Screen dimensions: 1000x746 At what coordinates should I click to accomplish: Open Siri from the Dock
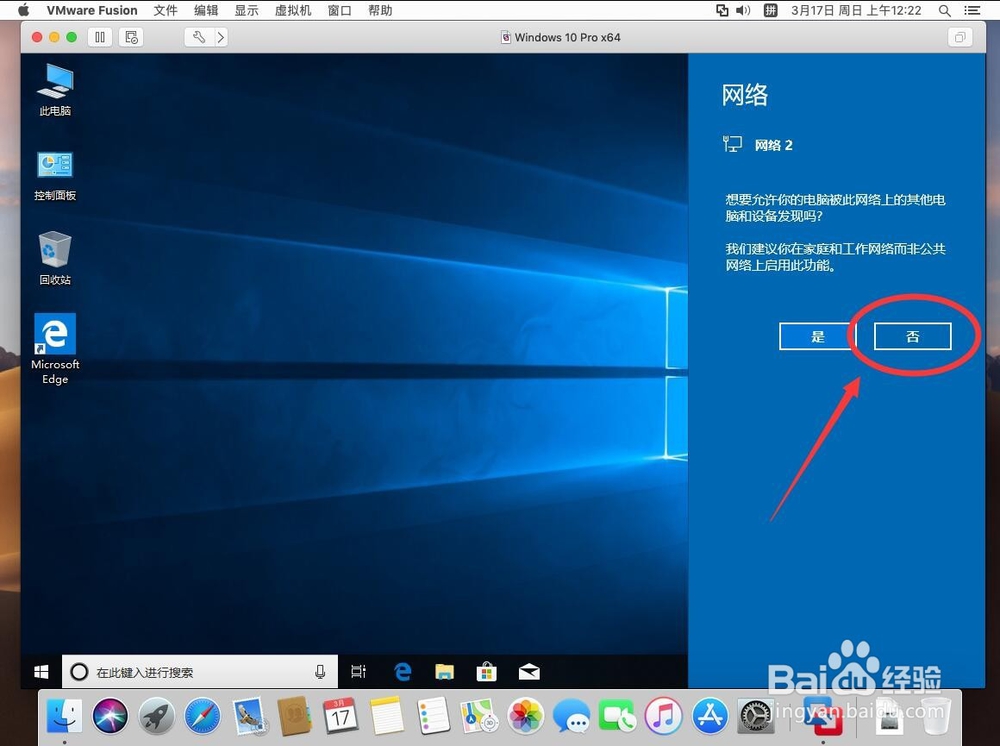tap(110, 715)
